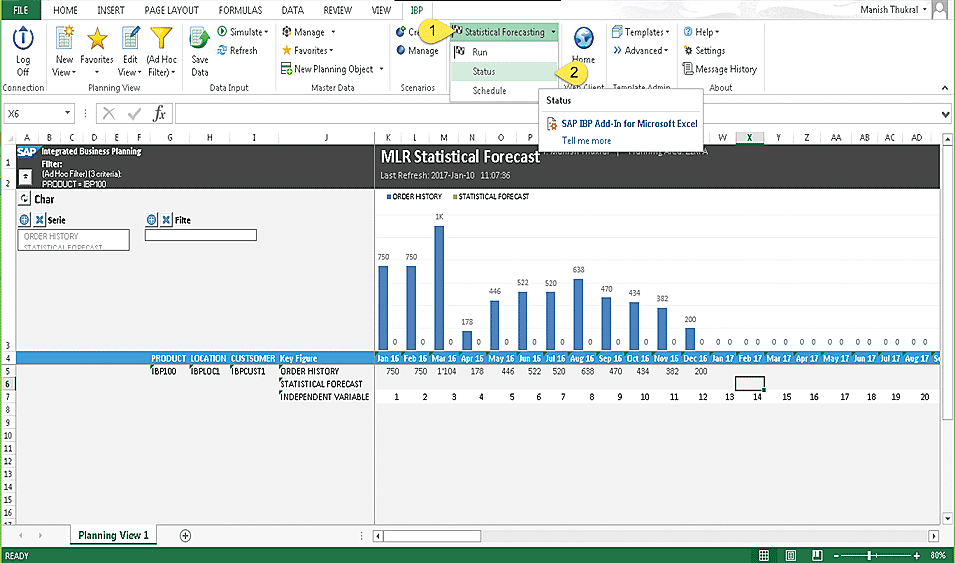
Task: Expand the Templates dropdown
Action: coord(668,32)
